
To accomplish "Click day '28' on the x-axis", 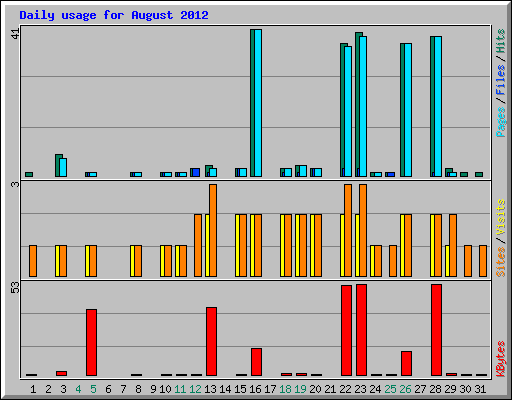I will point(435,389).
